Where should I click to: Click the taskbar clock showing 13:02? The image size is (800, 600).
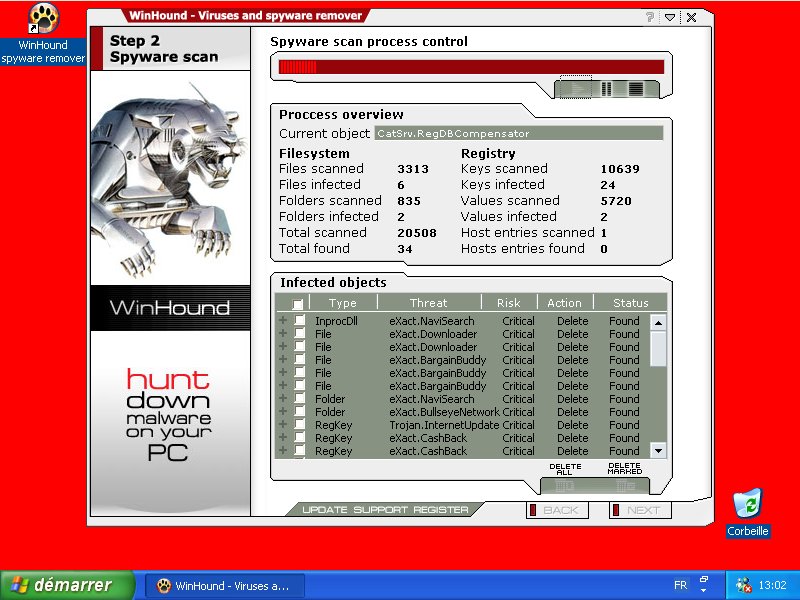coord(772,585)
